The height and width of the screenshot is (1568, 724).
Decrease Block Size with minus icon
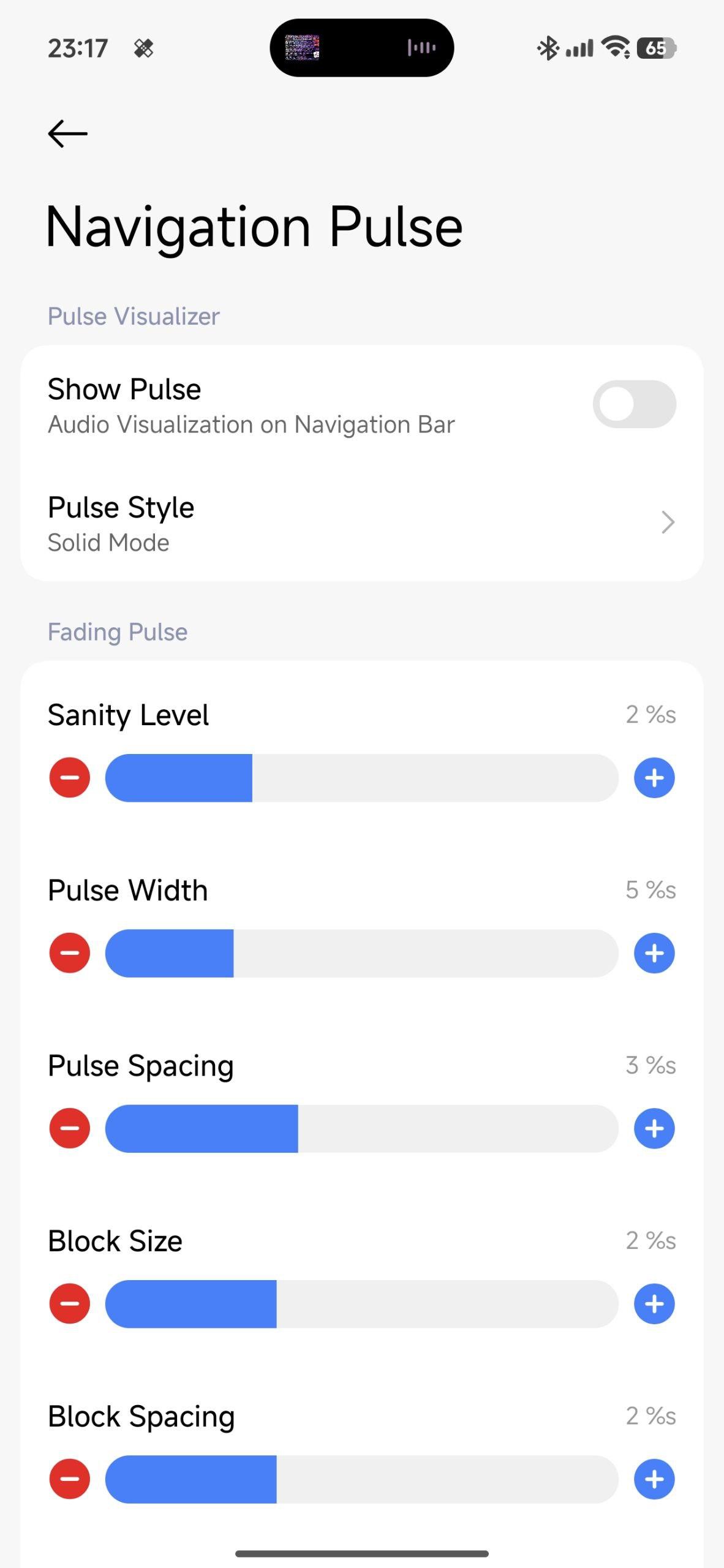(x=70, y=1303)
